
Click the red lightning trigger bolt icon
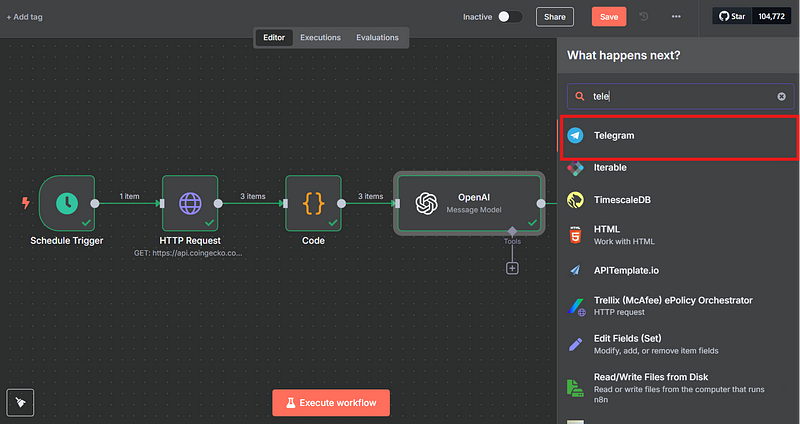(26, 203)
